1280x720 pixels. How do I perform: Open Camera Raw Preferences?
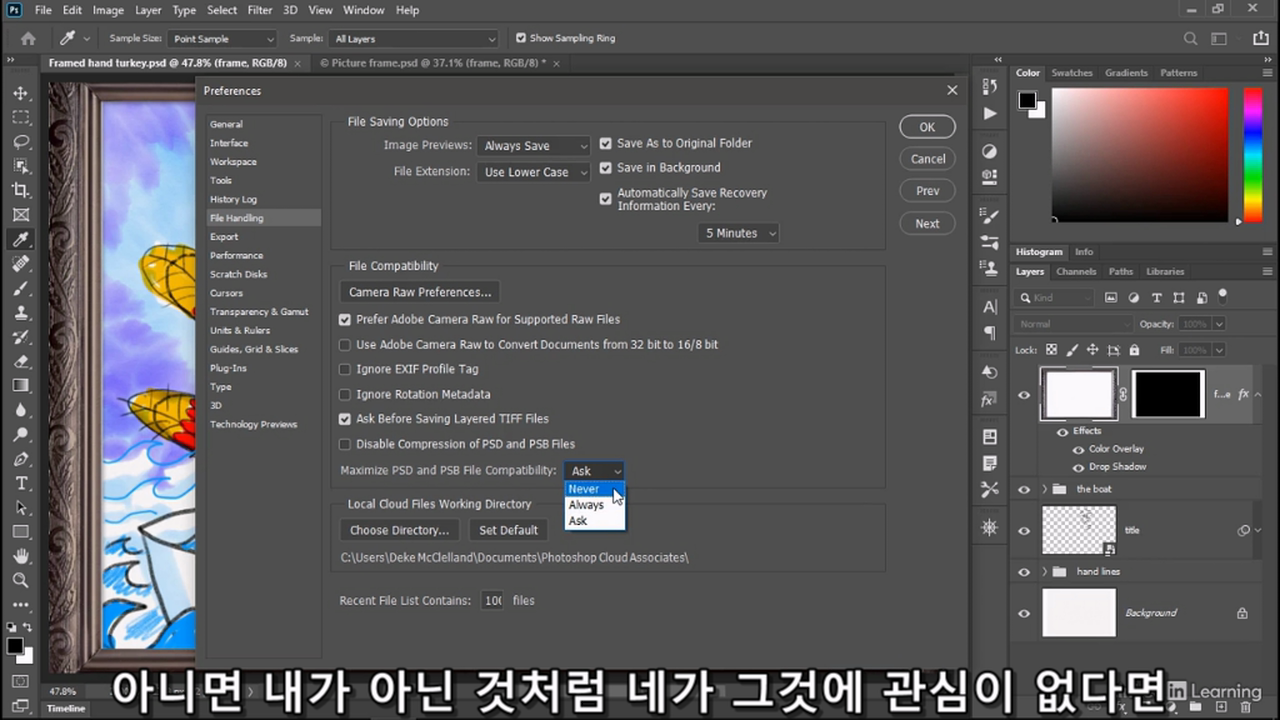click(x=420, y=293)
